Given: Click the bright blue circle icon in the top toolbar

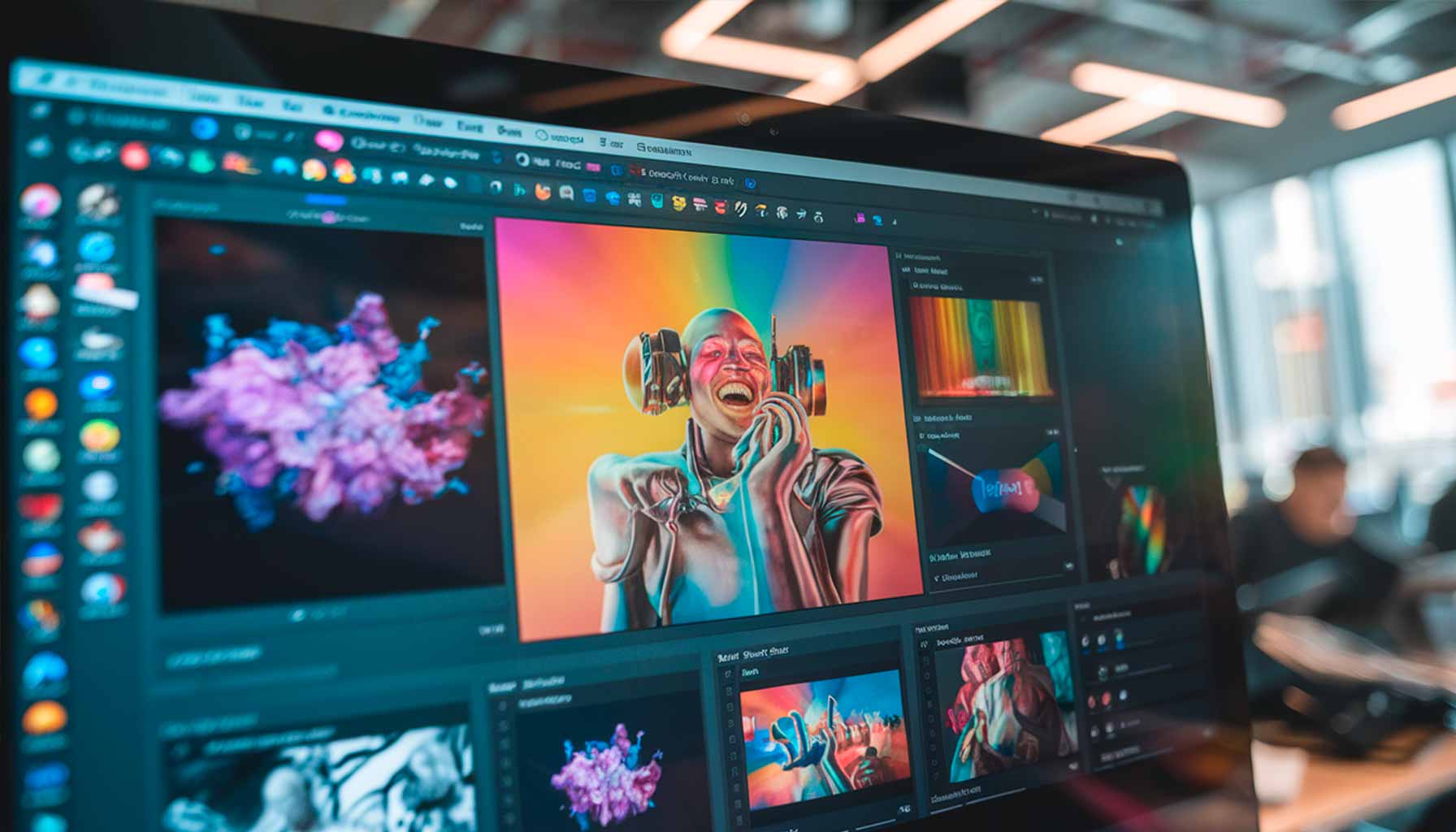Looking at the screenshot, I should point(205,128).
